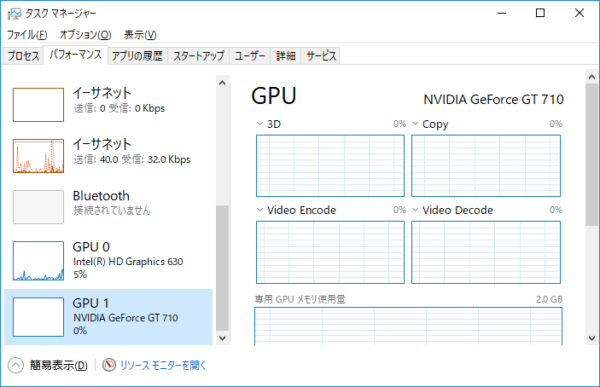Click the main panel scrollbar thumb
Image resolution: width=600 pixels, height=387 pixels.
pos(592,155)
